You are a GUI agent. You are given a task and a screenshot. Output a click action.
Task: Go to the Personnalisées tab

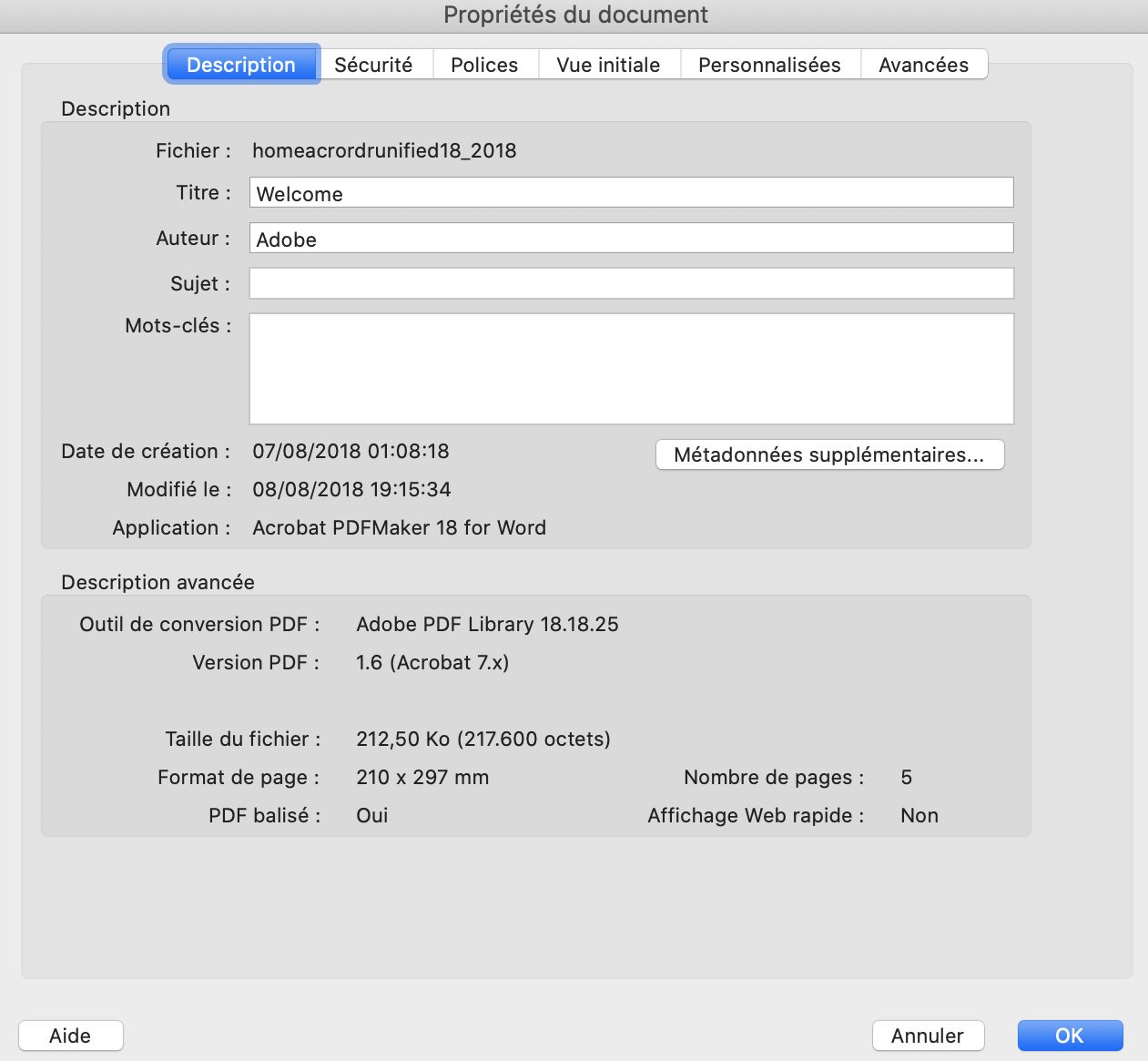tap(770, 65)
